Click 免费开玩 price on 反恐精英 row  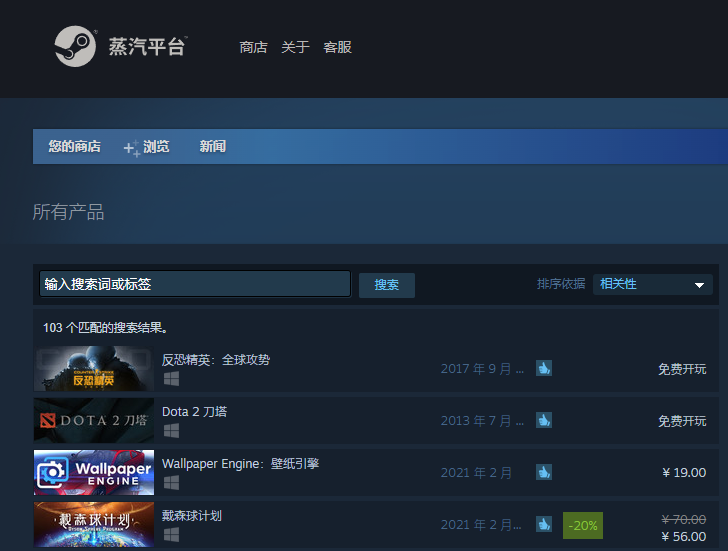click(x=682, y=369)
